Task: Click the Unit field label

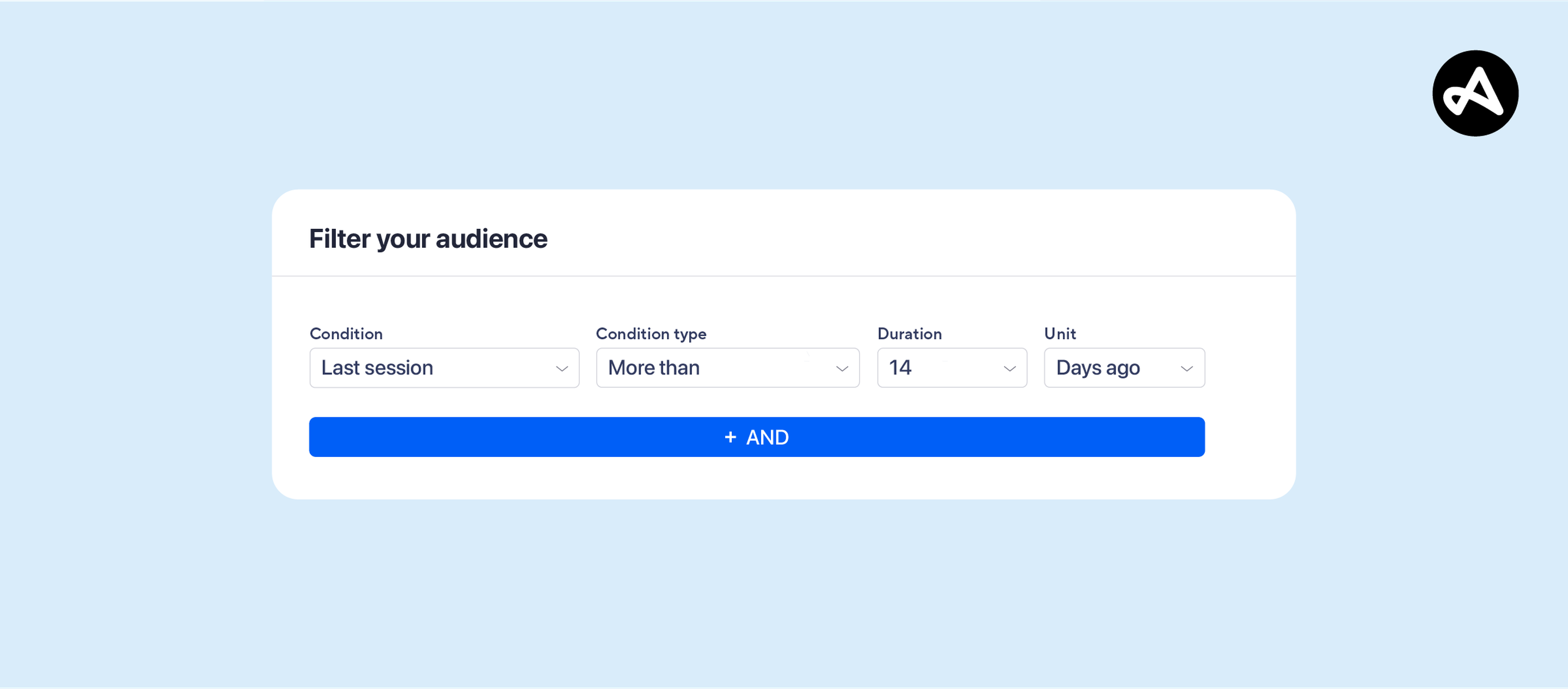Action: point(1059,334)
